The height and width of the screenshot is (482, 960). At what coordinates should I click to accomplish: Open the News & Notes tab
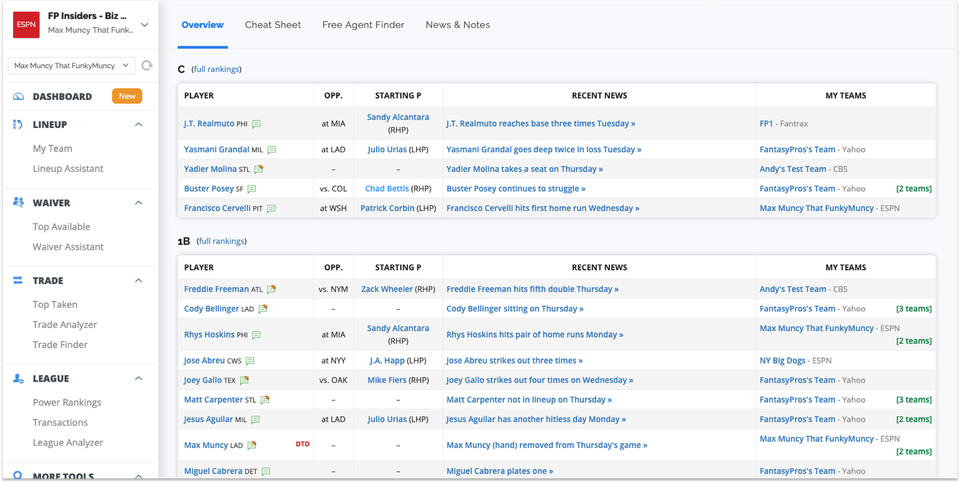458,25
